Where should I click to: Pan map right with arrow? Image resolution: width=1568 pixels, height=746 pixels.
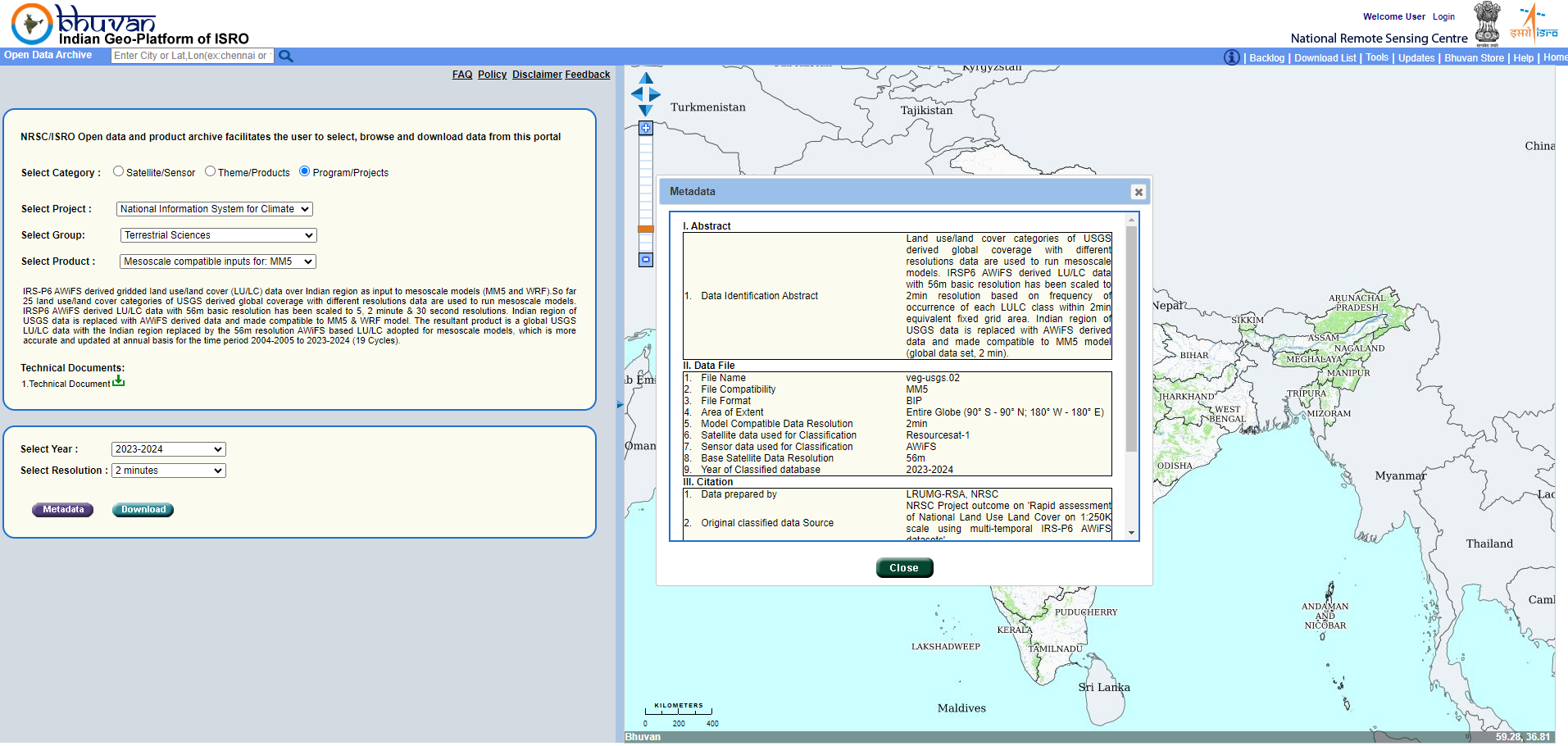tap(655, 94)
